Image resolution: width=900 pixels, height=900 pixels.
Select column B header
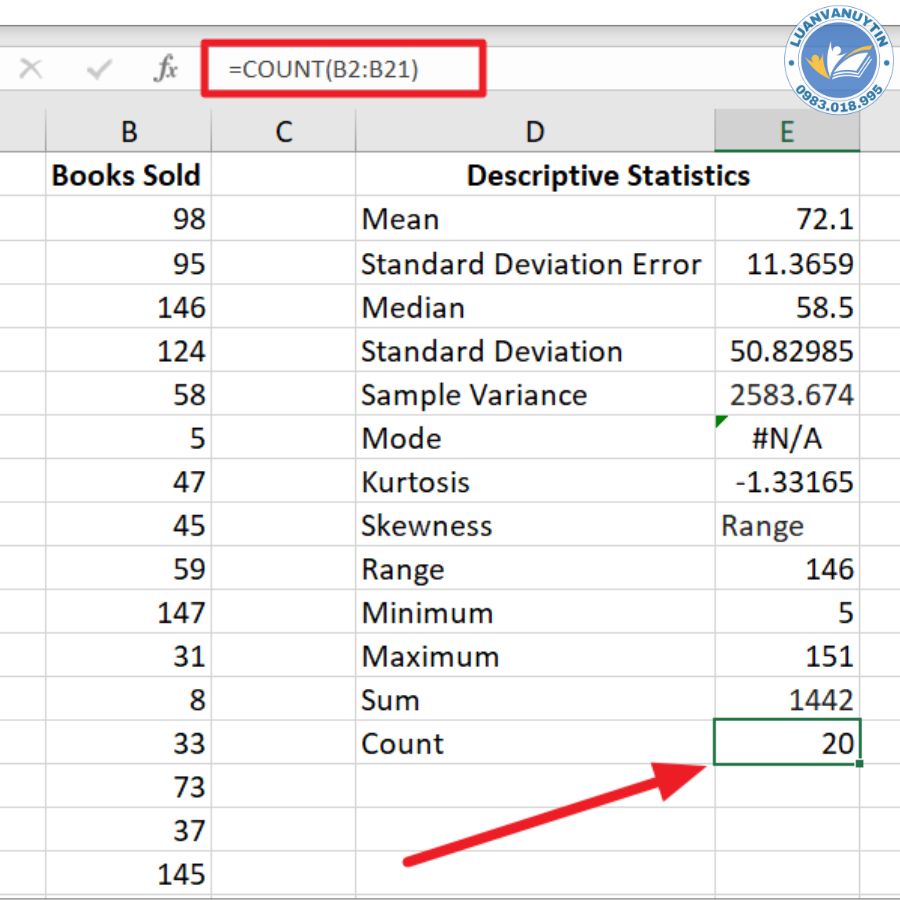128,131
